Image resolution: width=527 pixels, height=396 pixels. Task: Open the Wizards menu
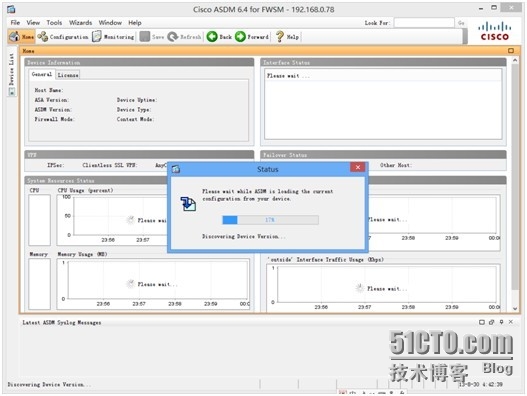(x=80, y=23)
